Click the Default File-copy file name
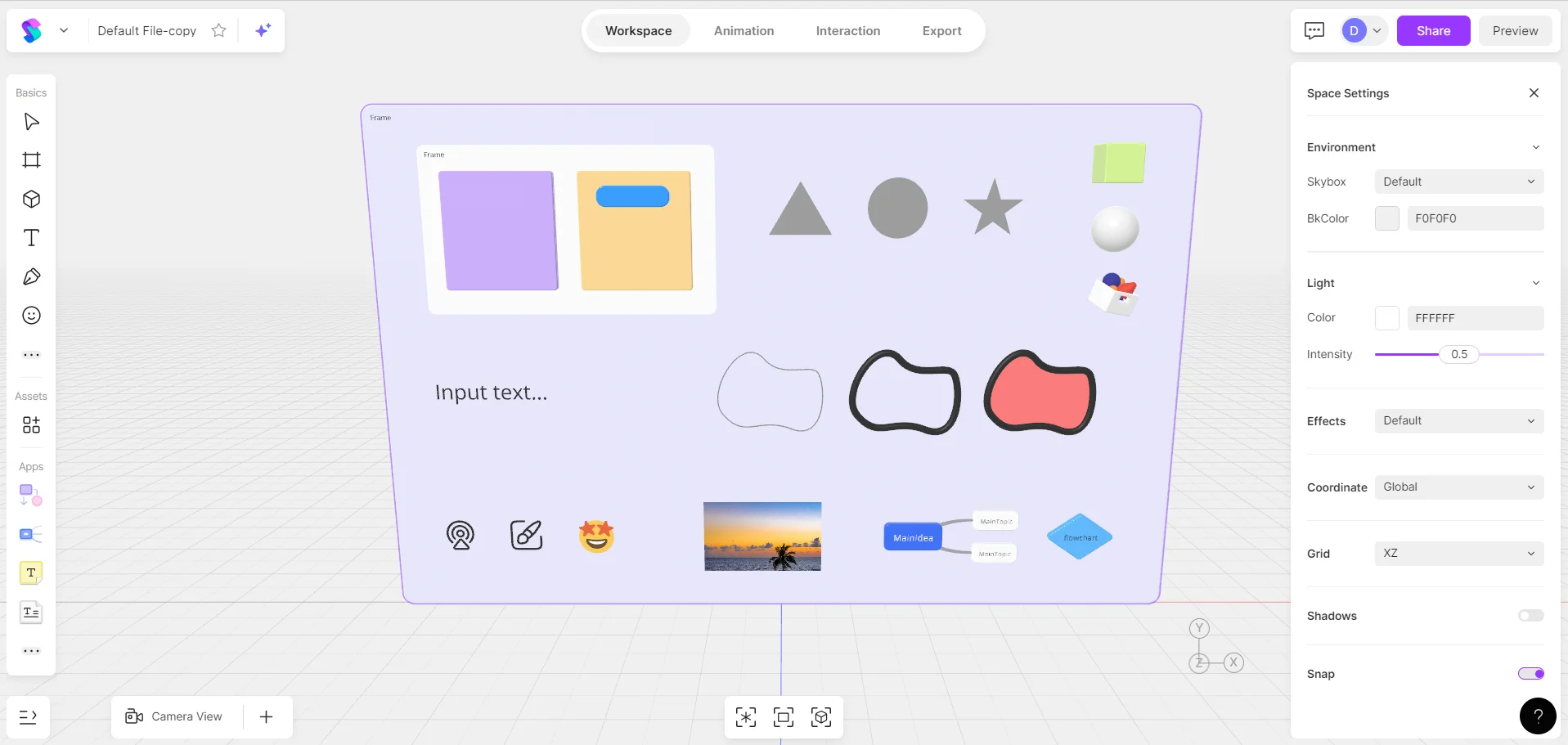 pos(146,31)
